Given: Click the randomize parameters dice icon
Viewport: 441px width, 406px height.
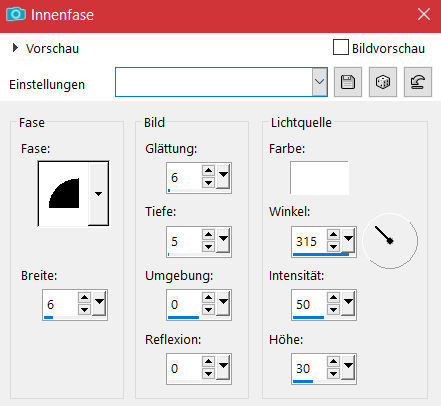Looking at the screenshot, I should click(x=383, y=82).
